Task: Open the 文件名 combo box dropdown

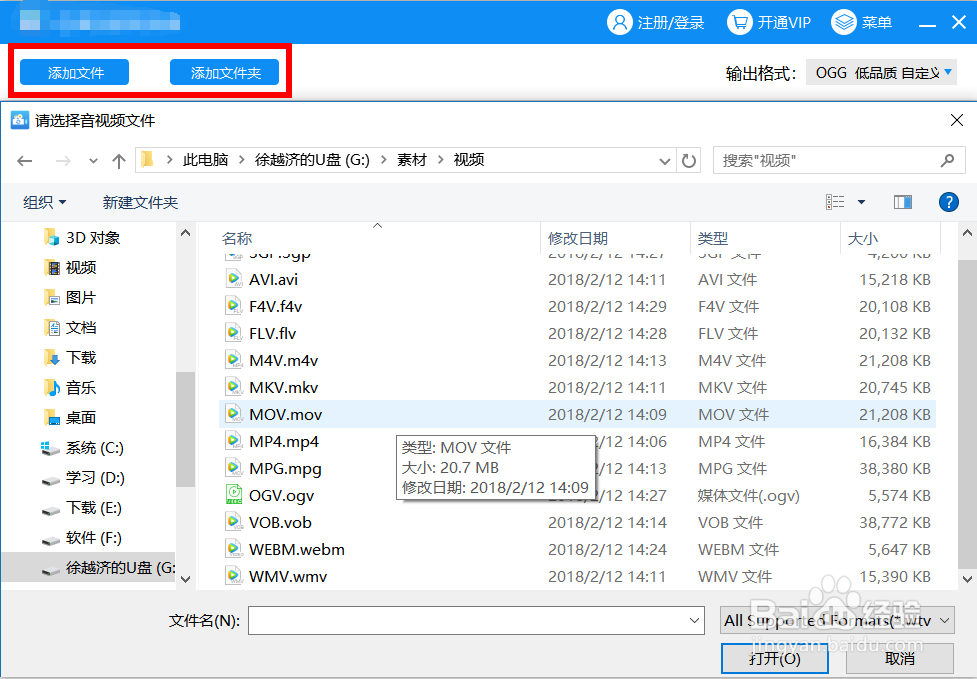Action: click(x=693, y=620)
